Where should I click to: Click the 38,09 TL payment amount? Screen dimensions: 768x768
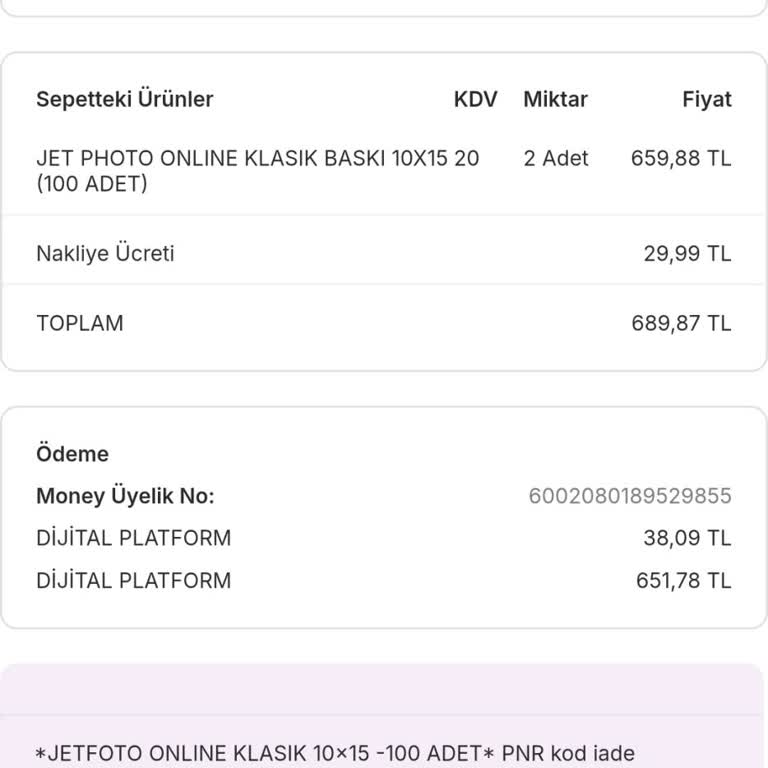[x=687, y=538]
